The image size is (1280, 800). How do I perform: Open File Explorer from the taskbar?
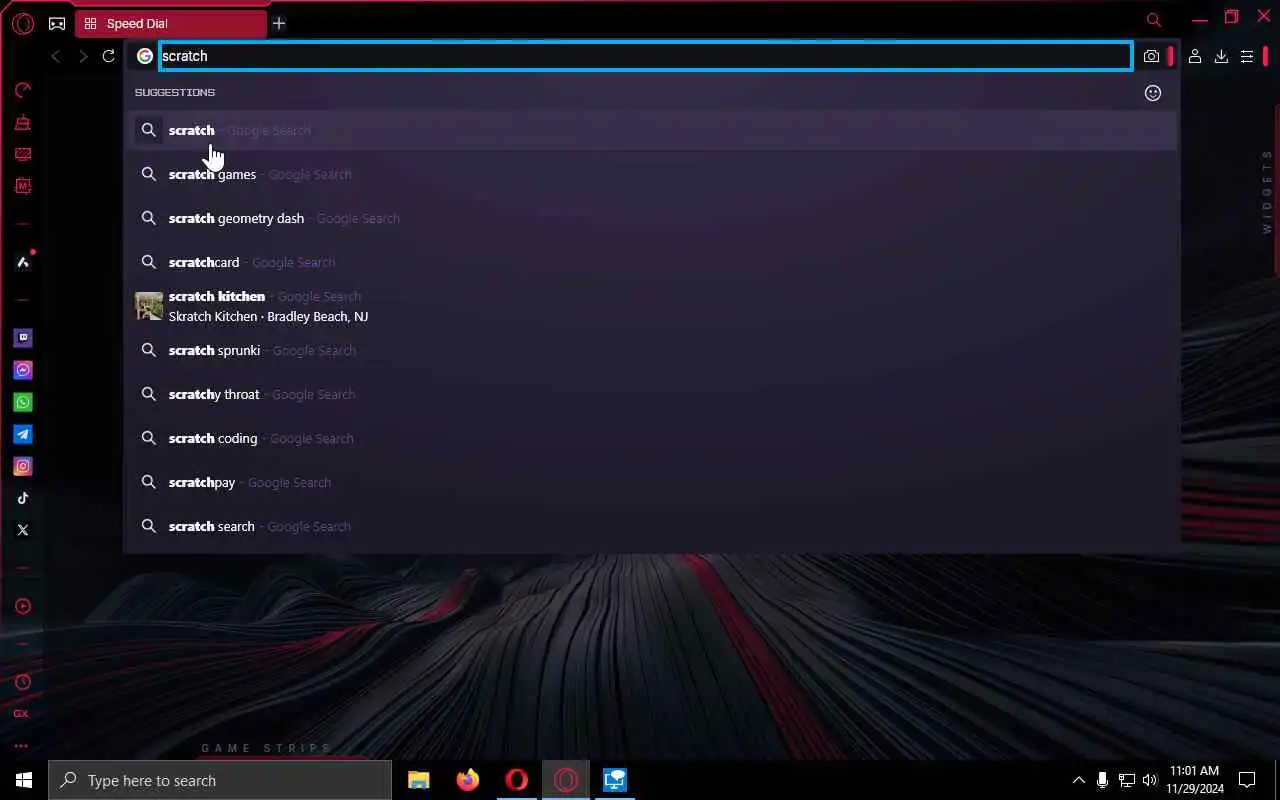click(x=419, y=780)
